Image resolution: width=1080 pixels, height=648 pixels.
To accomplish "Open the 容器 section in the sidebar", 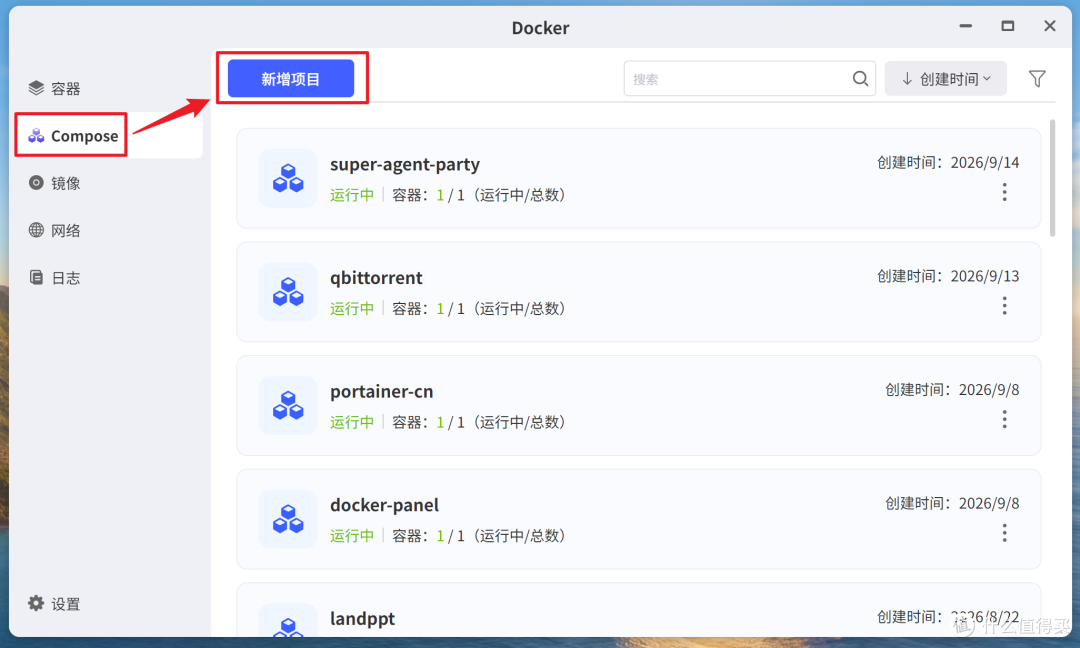I will click(54, 88).
